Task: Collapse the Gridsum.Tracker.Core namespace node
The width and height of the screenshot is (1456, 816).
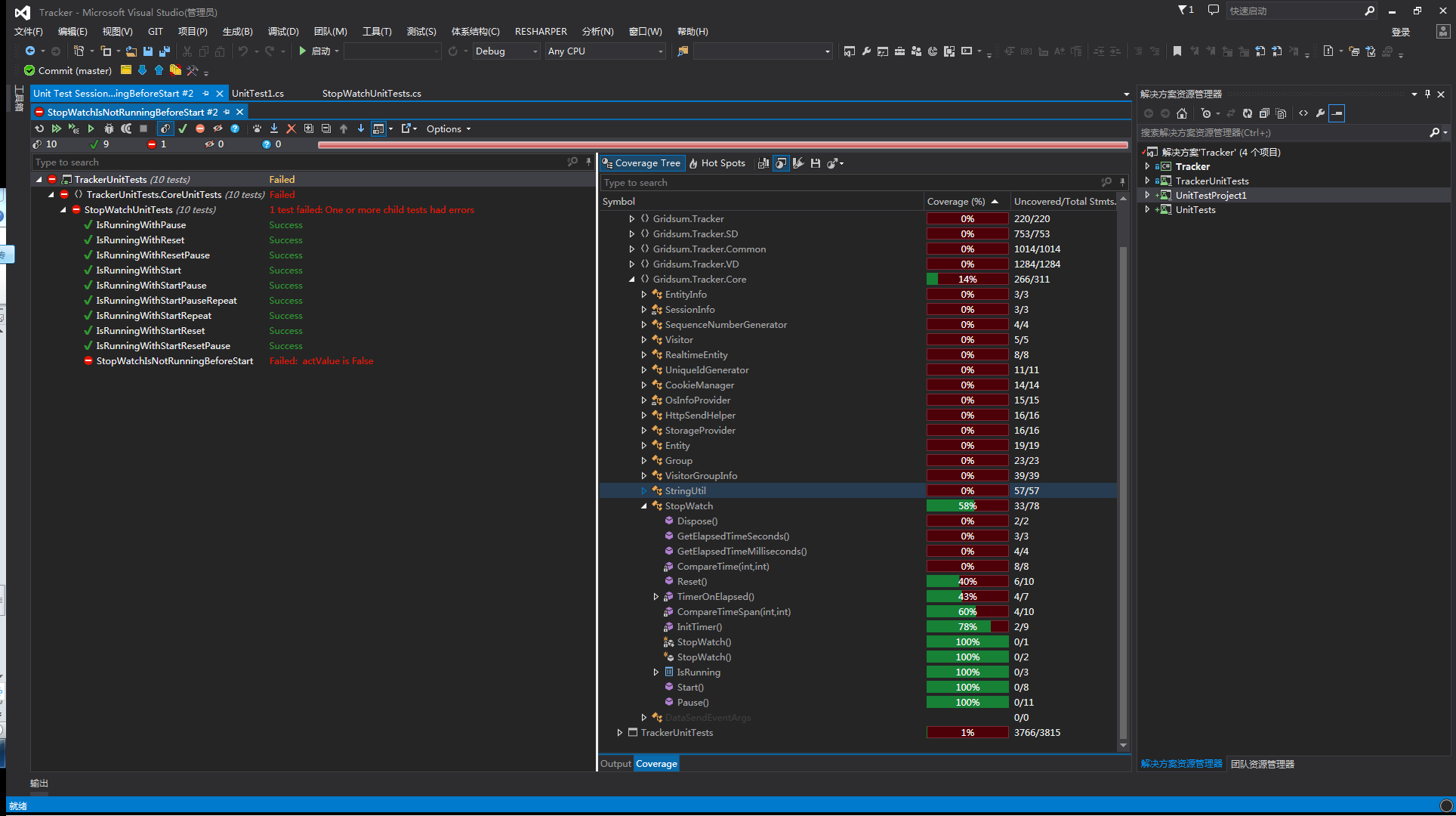Action: (632, 280)
